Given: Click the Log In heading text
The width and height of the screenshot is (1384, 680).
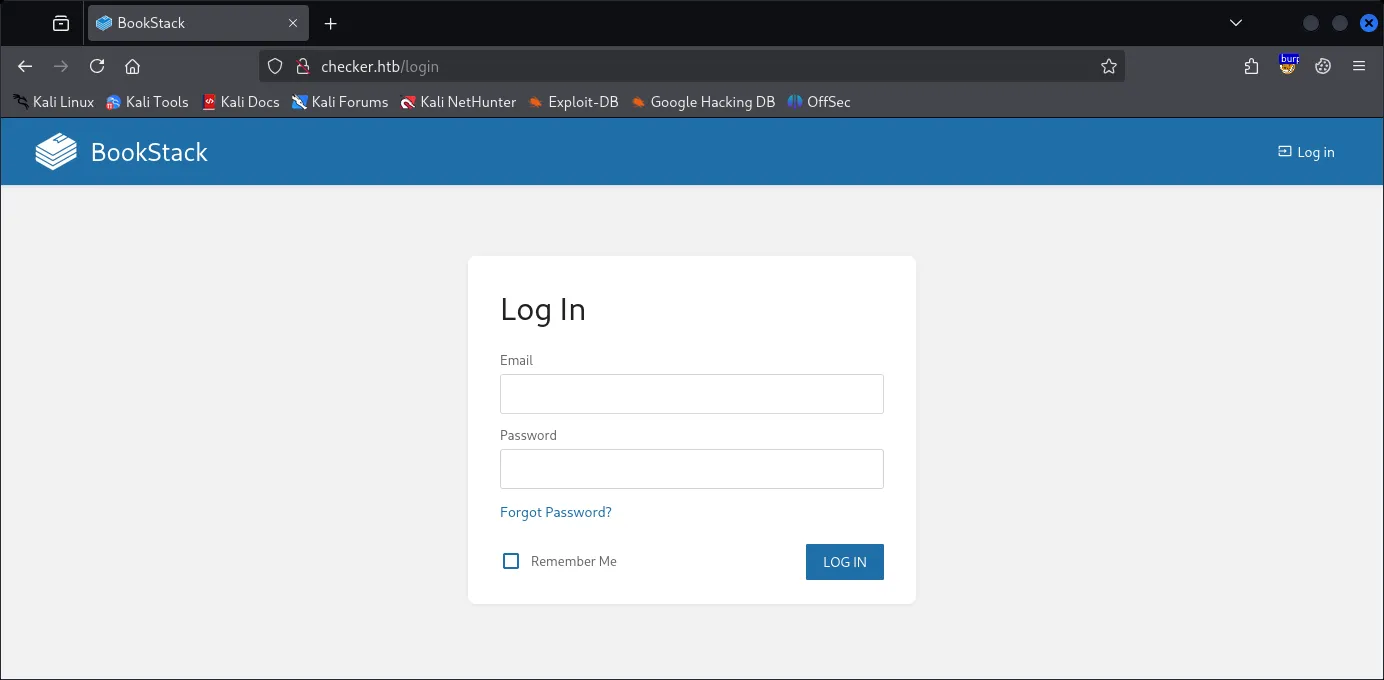Looking at the screenshot, I should click(x=543, y=310).
